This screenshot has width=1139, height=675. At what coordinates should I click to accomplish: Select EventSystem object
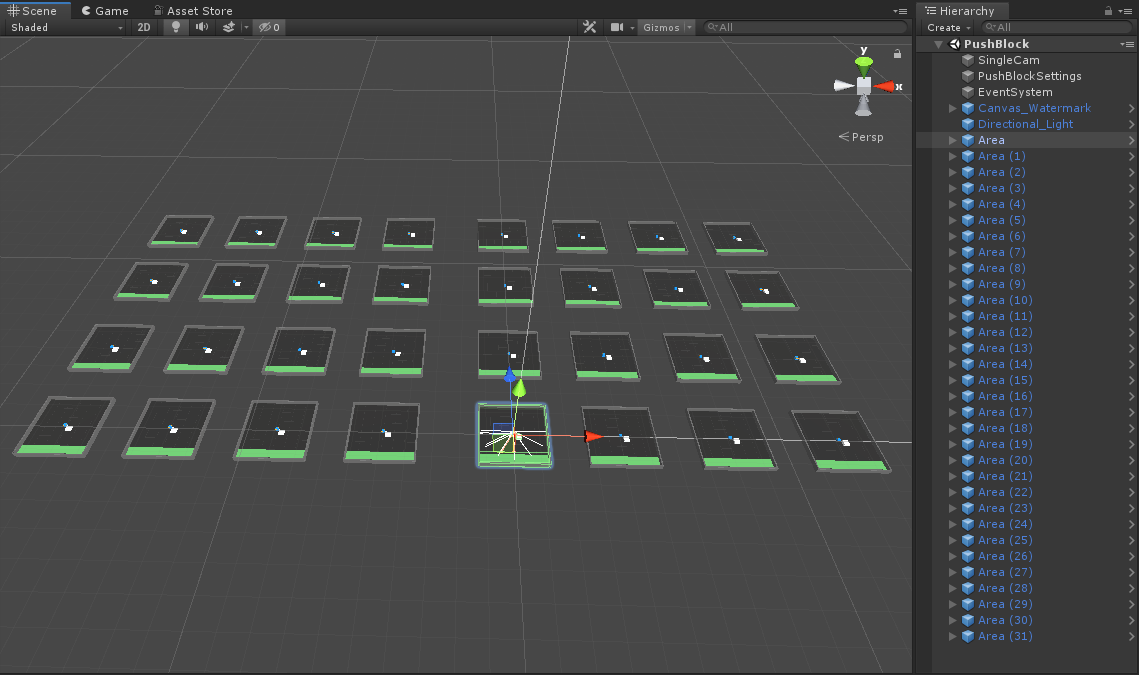1015,92
